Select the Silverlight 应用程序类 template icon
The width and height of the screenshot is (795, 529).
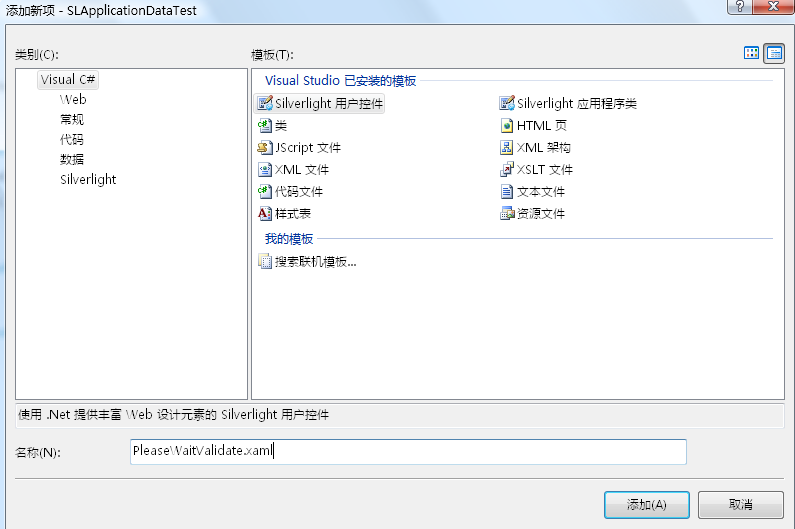tap(507, 103)
